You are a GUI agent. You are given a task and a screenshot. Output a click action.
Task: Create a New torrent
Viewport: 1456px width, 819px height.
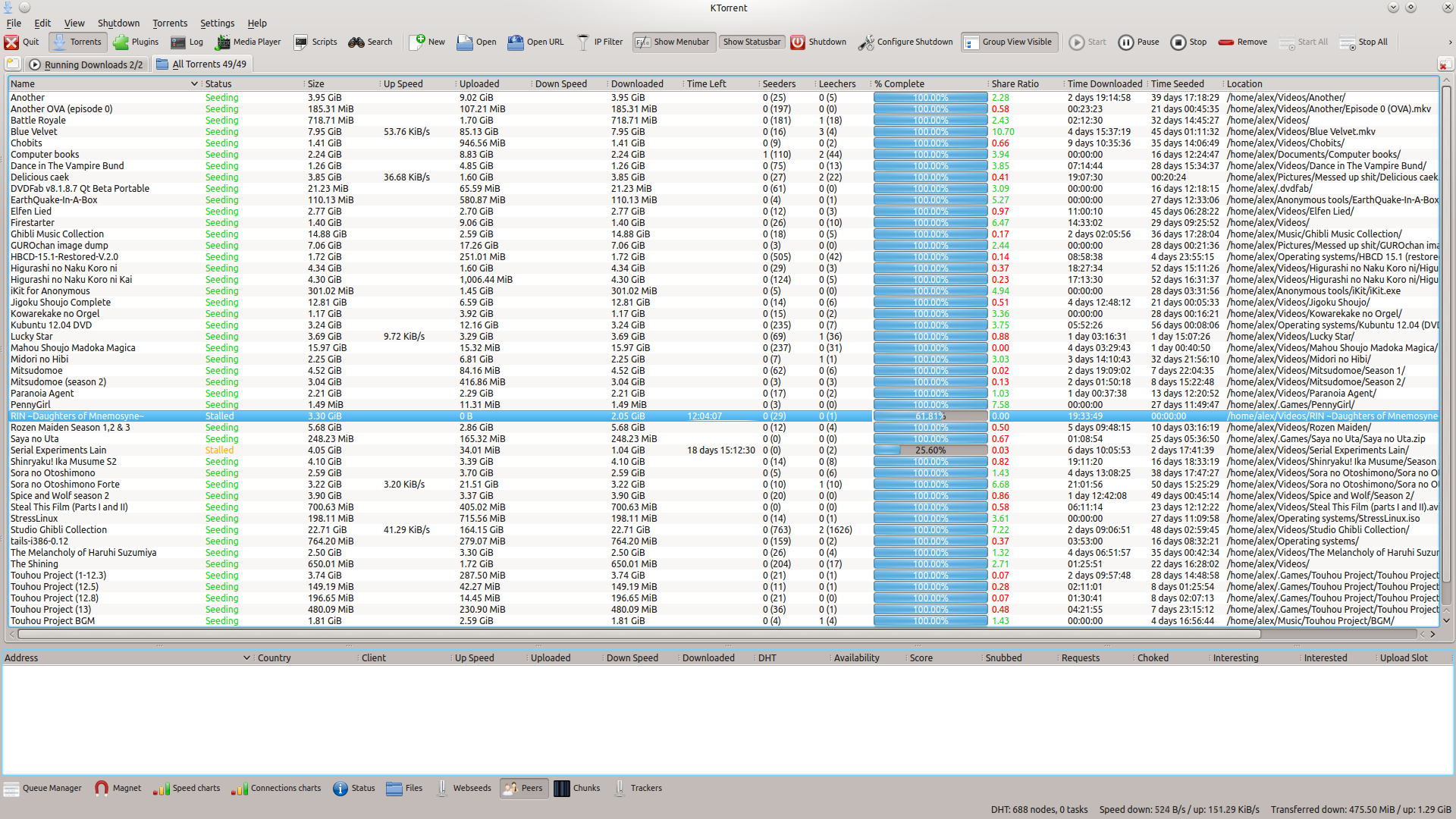(428, 42)
